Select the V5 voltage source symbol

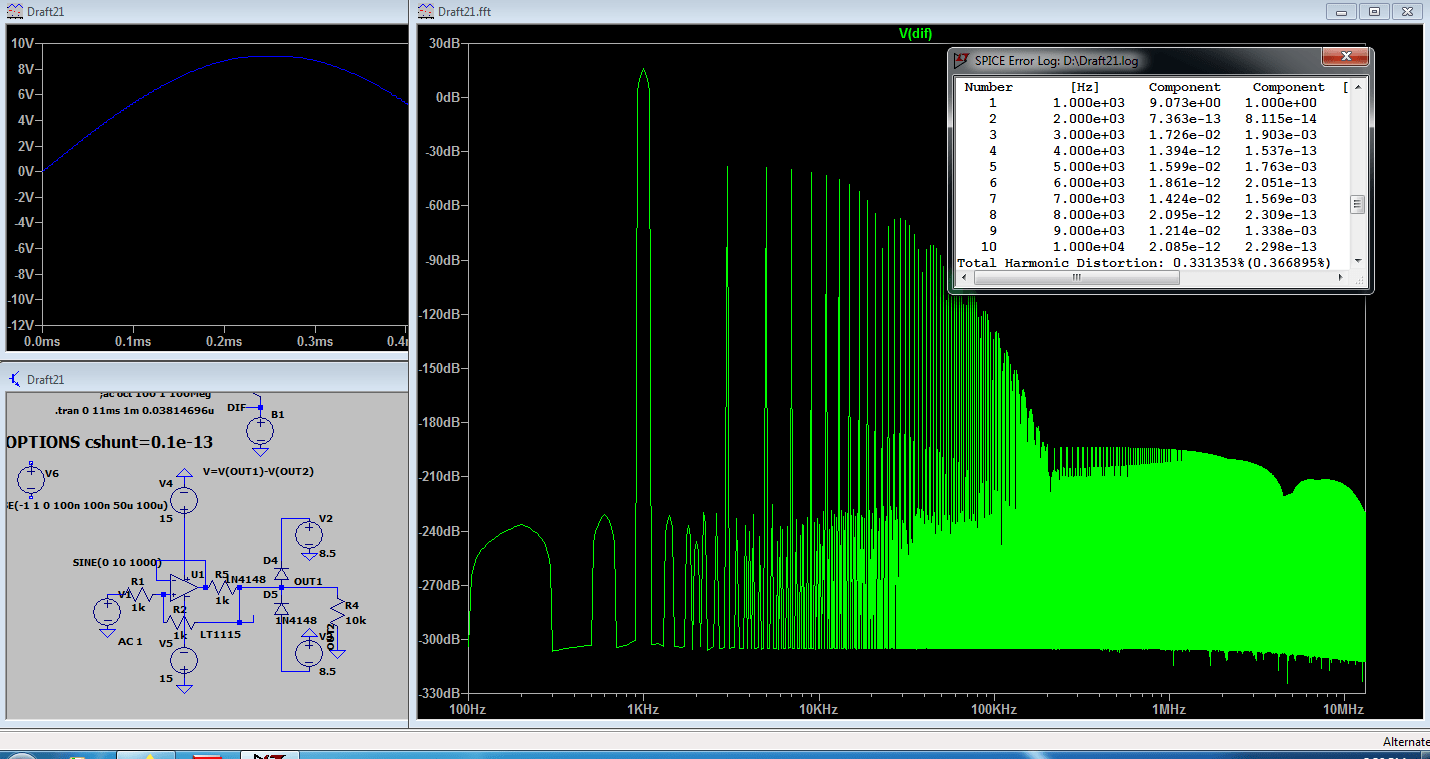185,660
